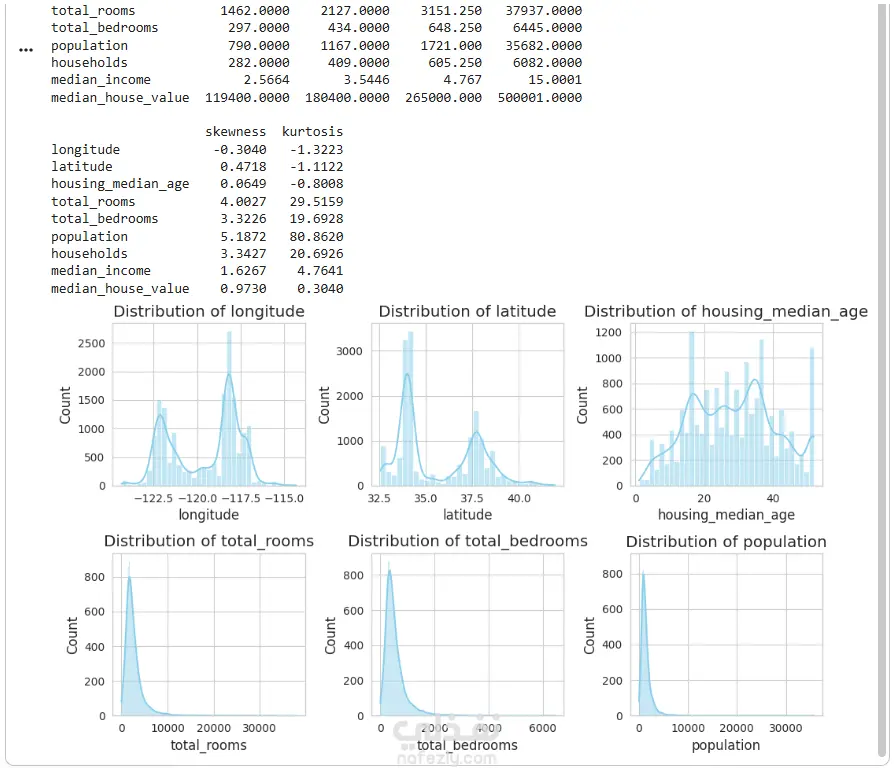Click the population kurtosis value 80.8620
The height and width of the screenshot is (768, 894).
316,236
